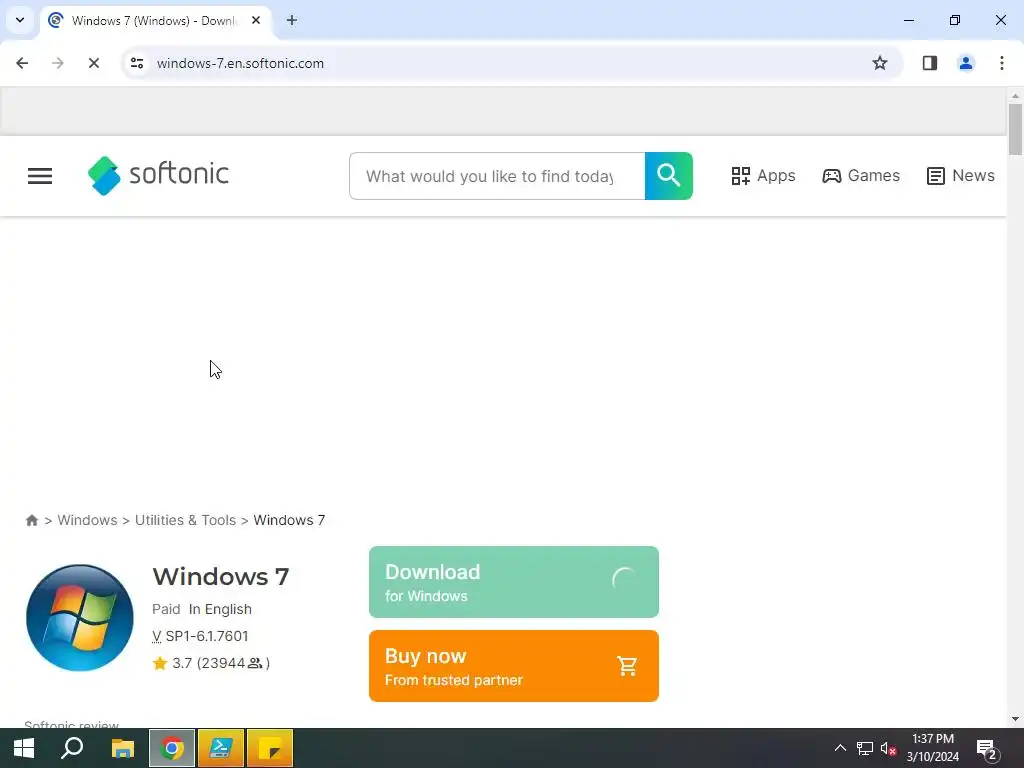Go to Windows breadcrumb link
The width and height of the screenshot is (1024, 768).
point(88,520)
